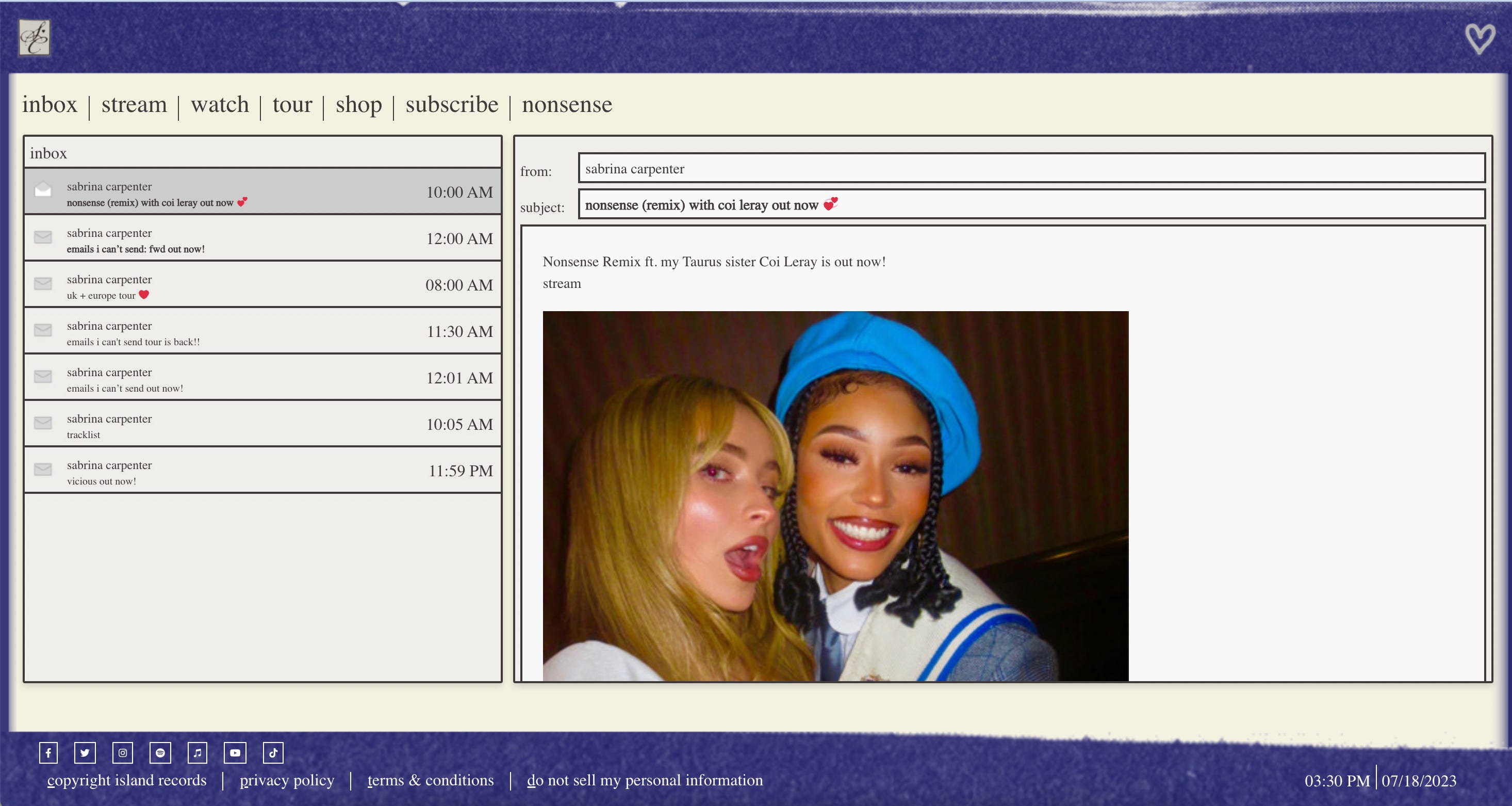Click the 10:05 AM timestamp

[x=459, y=424]
